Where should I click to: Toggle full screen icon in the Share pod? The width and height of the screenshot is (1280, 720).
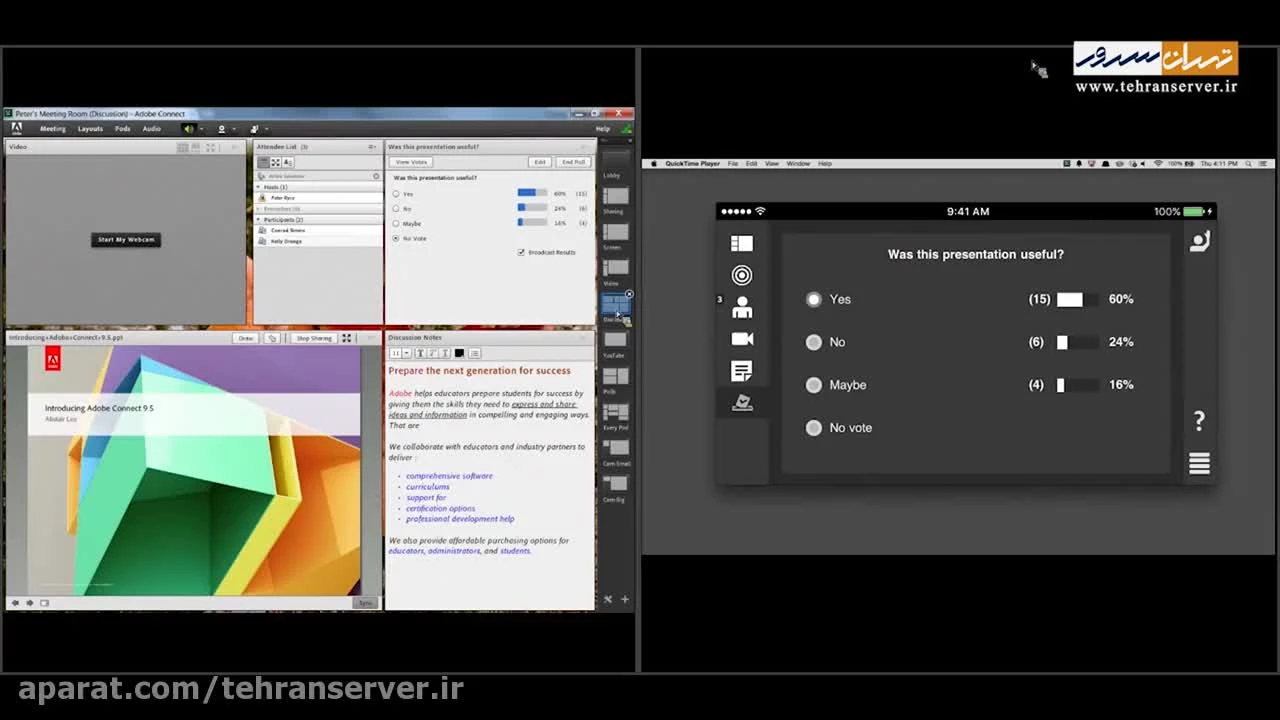346,338
